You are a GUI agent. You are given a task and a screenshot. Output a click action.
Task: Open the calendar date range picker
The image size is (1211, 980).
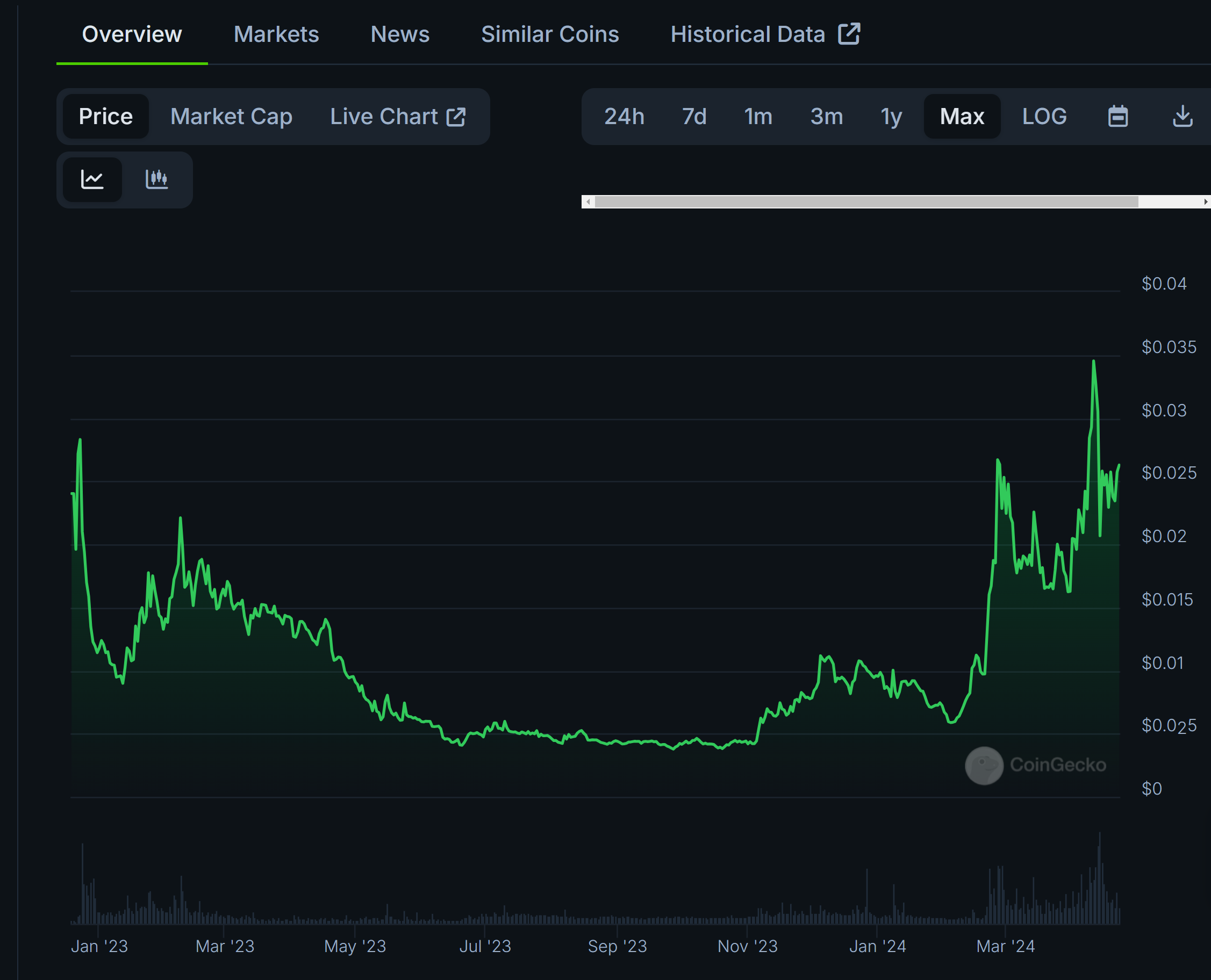1117,116
